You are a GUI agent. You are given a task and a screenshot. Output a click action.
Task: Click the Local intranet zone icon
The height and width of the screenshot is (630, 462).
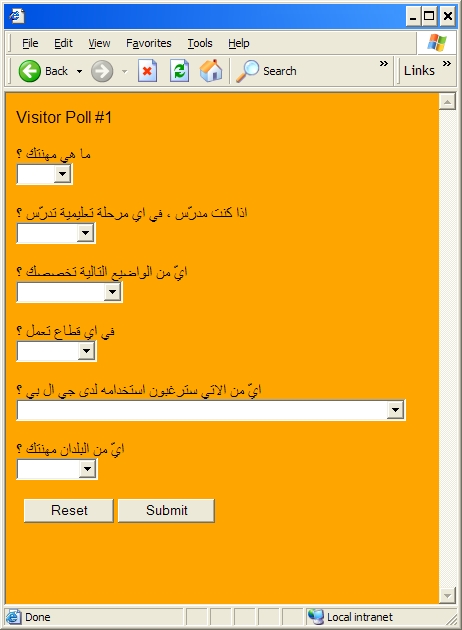click(316, 617)
